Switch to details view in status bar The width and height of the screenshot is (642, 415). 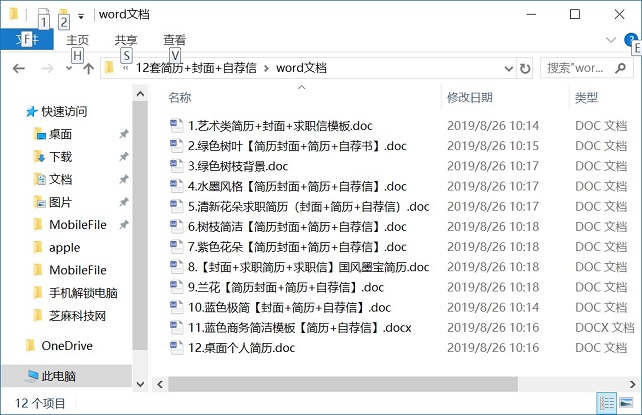(x=607, y=403)
